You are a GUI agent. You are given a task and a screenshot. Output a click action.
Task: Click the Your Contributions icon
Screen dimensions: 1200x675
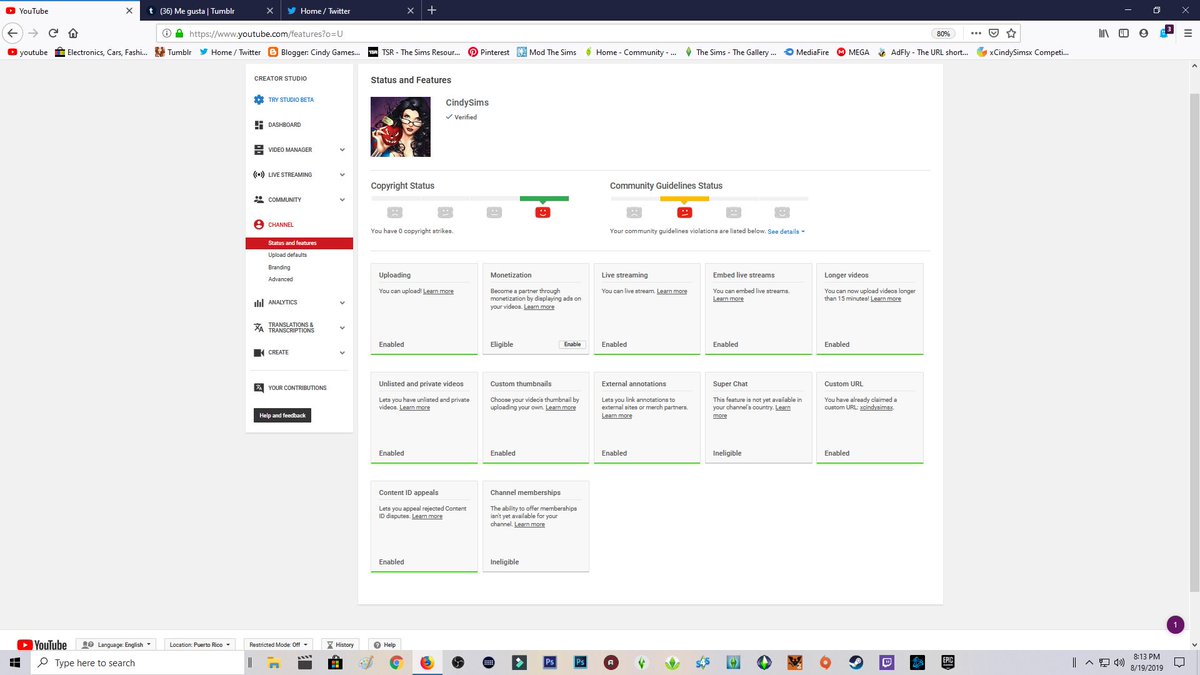[259, 387]
